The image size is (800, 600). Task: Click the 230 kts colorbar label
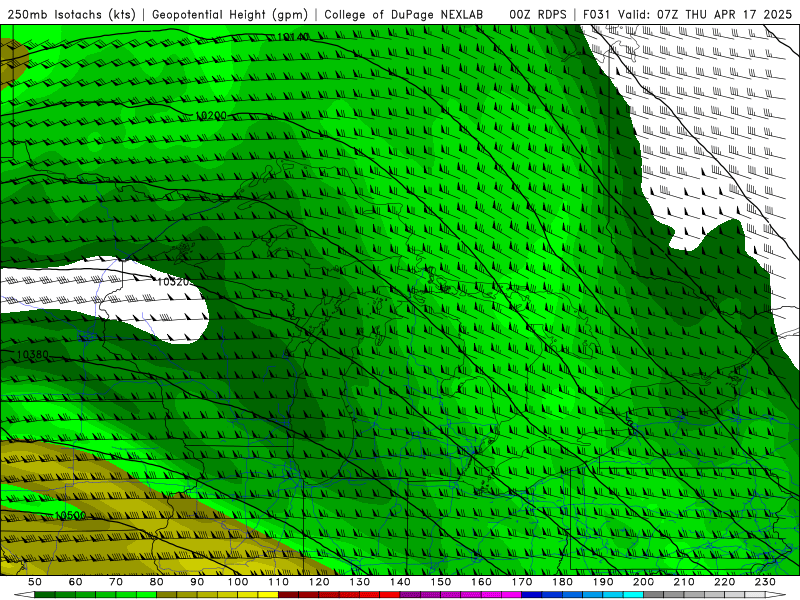pyautogui.click(x=766, y=582)
